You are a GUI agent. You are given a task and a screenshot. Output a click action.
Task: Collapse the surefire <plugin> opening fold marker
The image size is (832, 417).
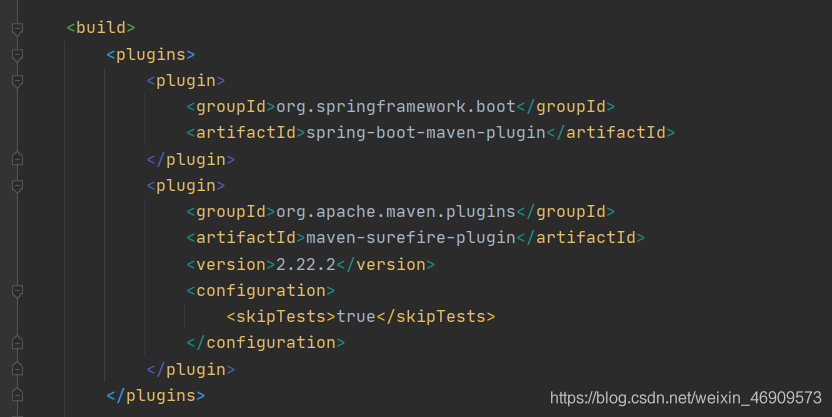[17, 186]
